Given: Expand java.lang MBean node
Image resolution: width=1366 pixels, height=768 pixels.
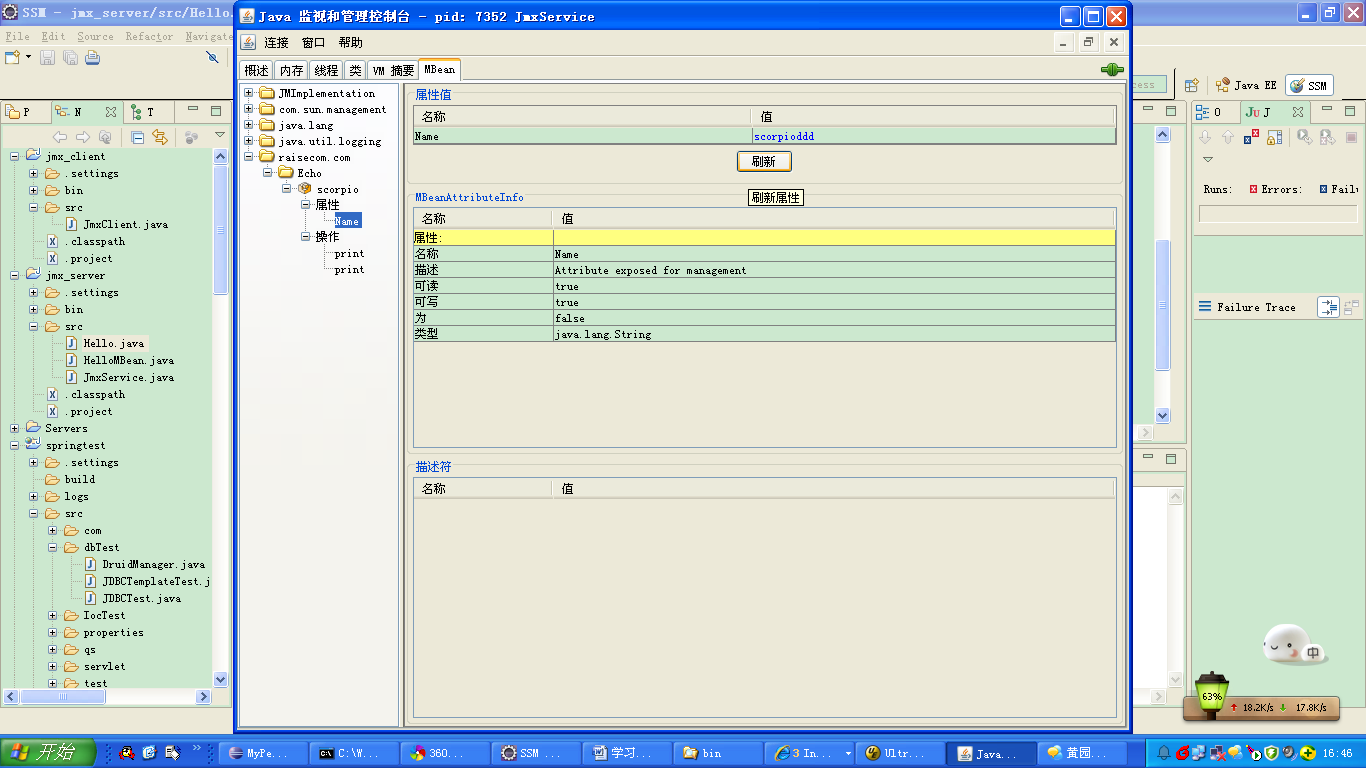Looking at the screenshot, I should pyautogui.click(x=249, y=125).
